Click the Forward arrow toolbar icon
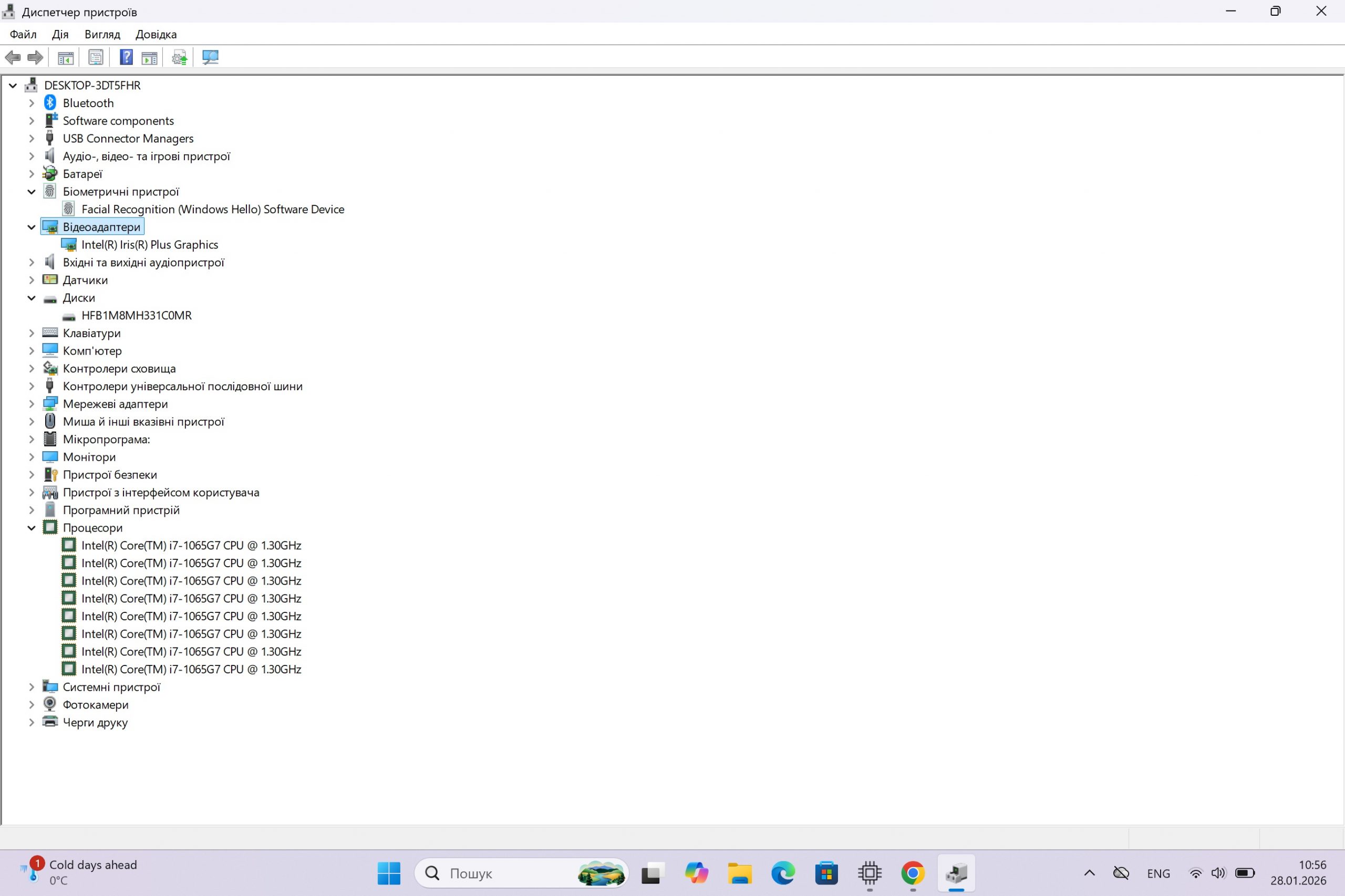The width and height of the screenshot is (1345, 896). pos(35,57)
